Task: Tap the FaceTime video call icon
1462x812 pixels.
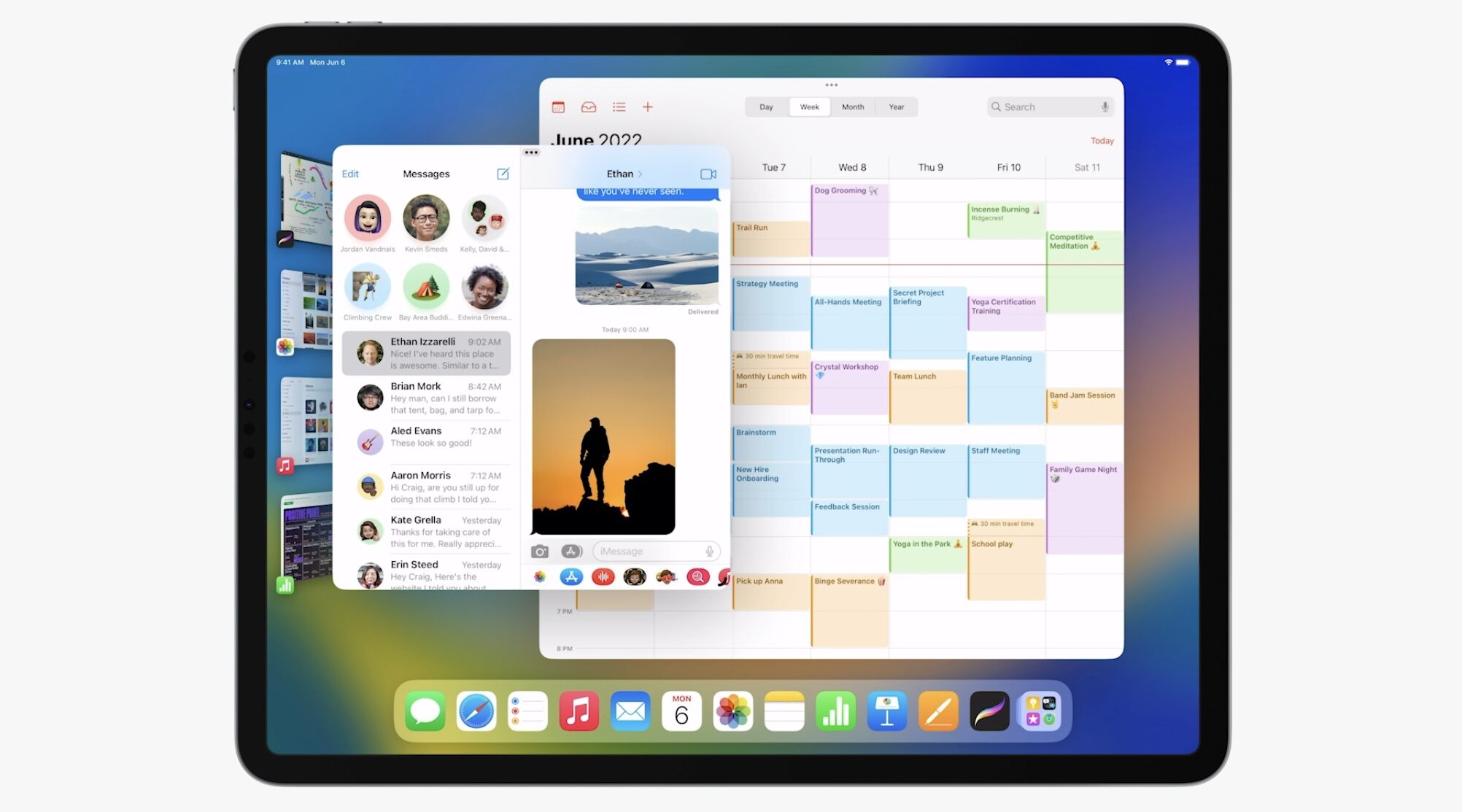Action: 708,174
